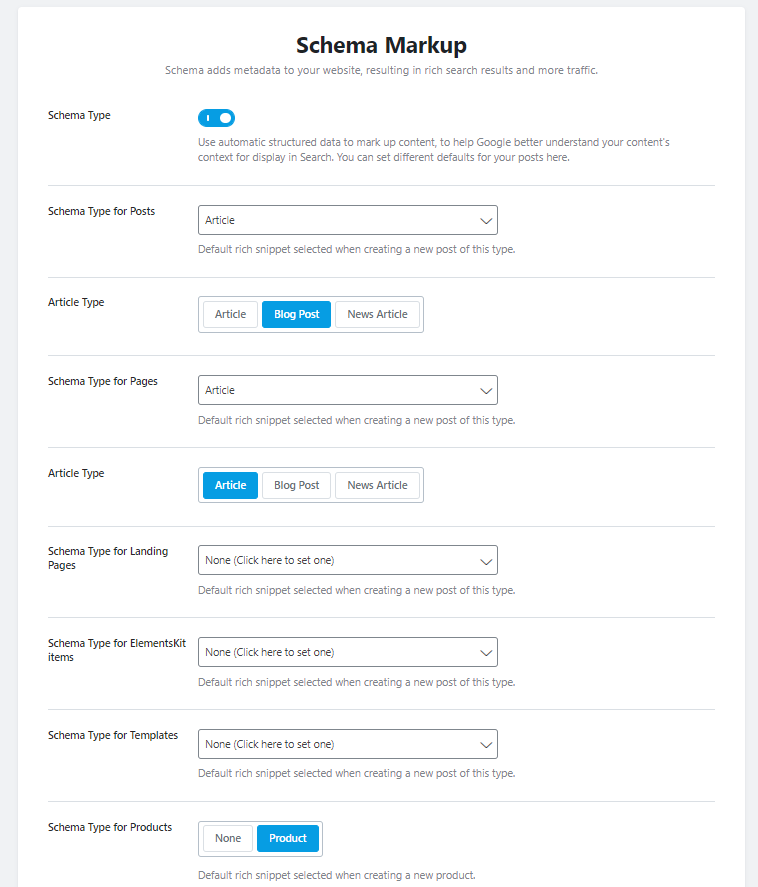Choose Blog Post article type for Posts

pos(296,314)
